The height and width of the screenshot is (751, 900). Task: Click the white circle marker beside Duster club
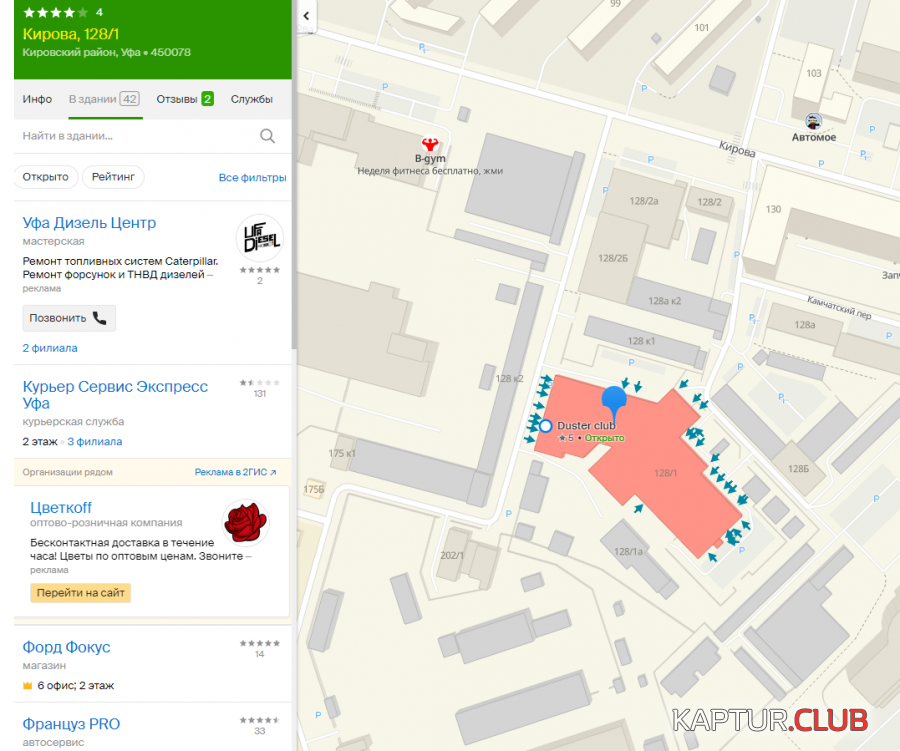[x=545, y=426]
